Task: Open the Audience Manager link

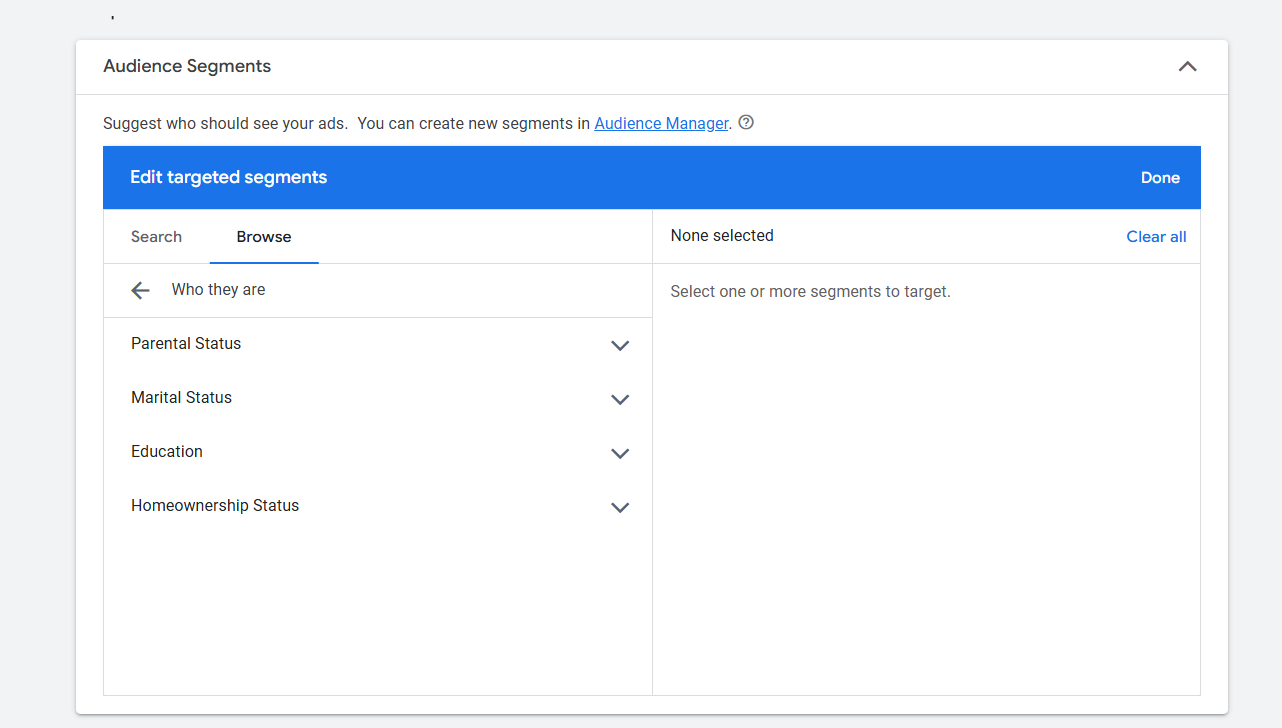Action: 661,124
